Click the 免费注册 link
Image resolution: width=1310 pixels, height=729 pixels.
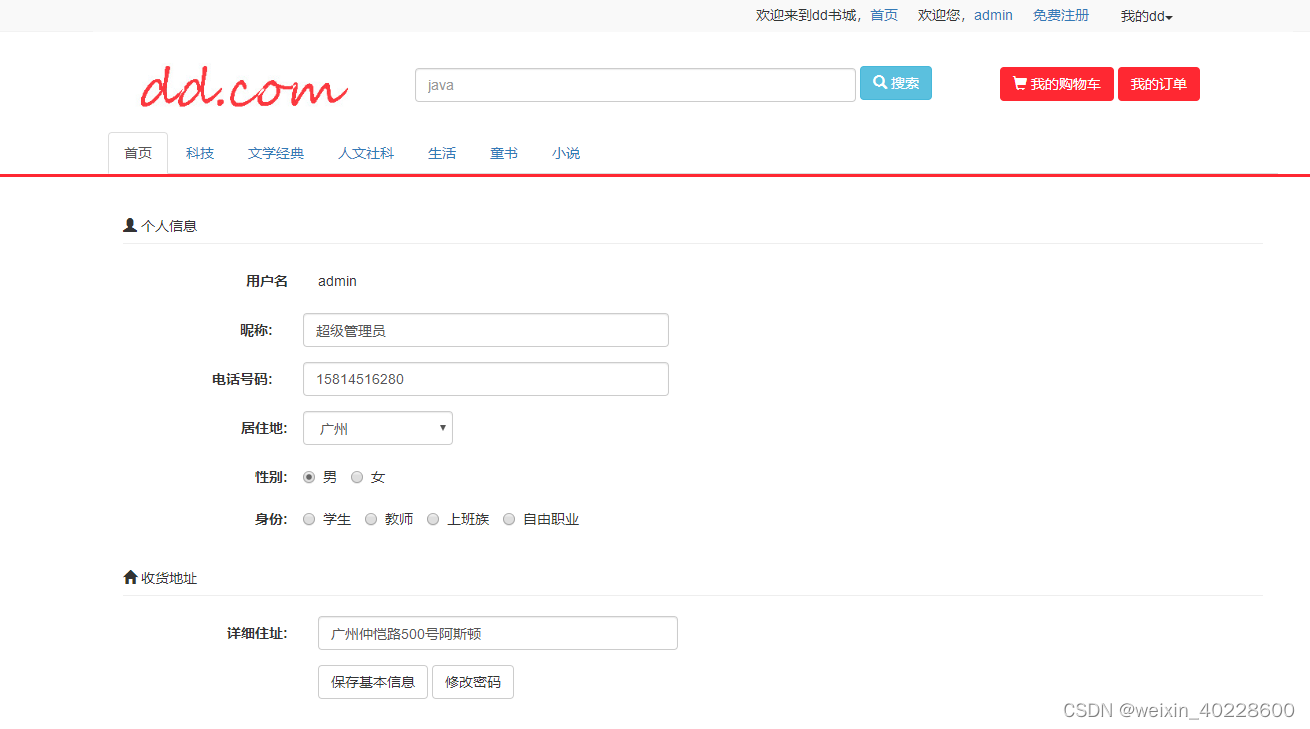tap(1061, 15)
